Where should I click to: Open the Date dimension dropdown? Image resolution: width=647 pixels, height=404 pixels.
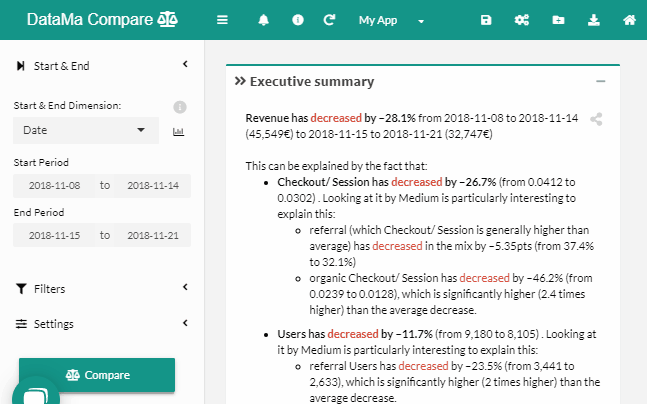tap(86, 130)
